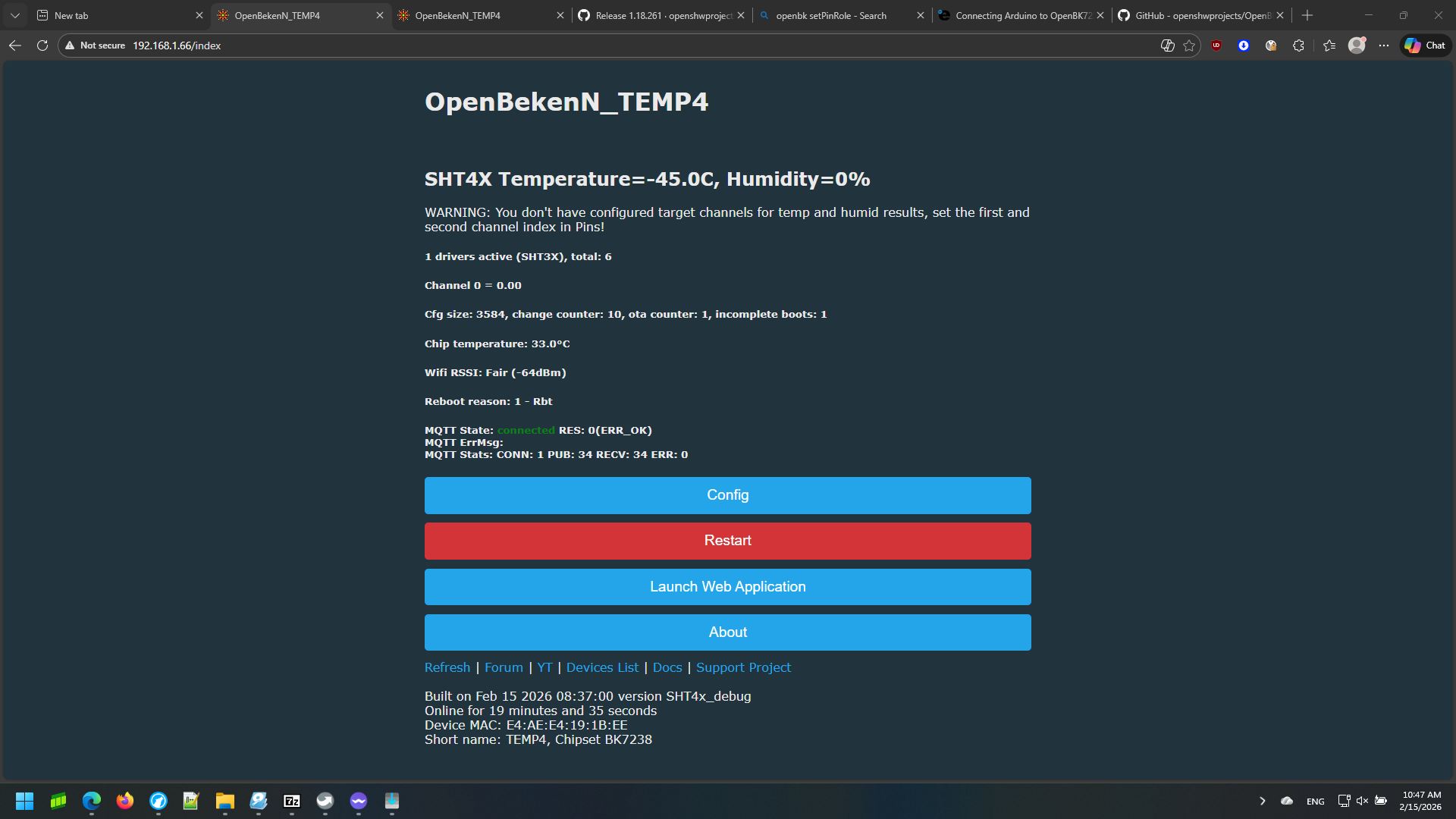1456x819 pixels.
Task: Open the browser profile avatar
Action: pos(1357,45)
